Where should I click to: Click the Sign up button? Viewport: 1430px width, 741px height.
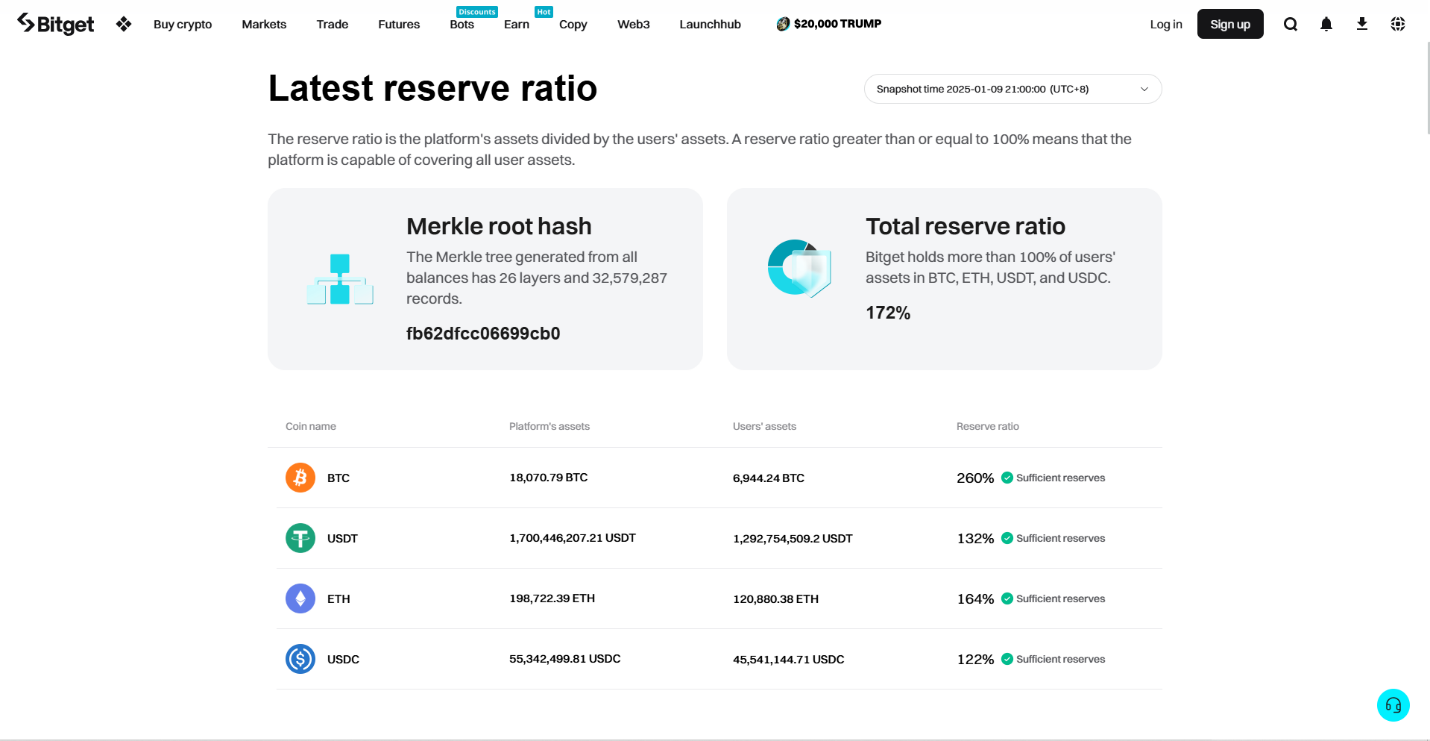(1230, 23)
